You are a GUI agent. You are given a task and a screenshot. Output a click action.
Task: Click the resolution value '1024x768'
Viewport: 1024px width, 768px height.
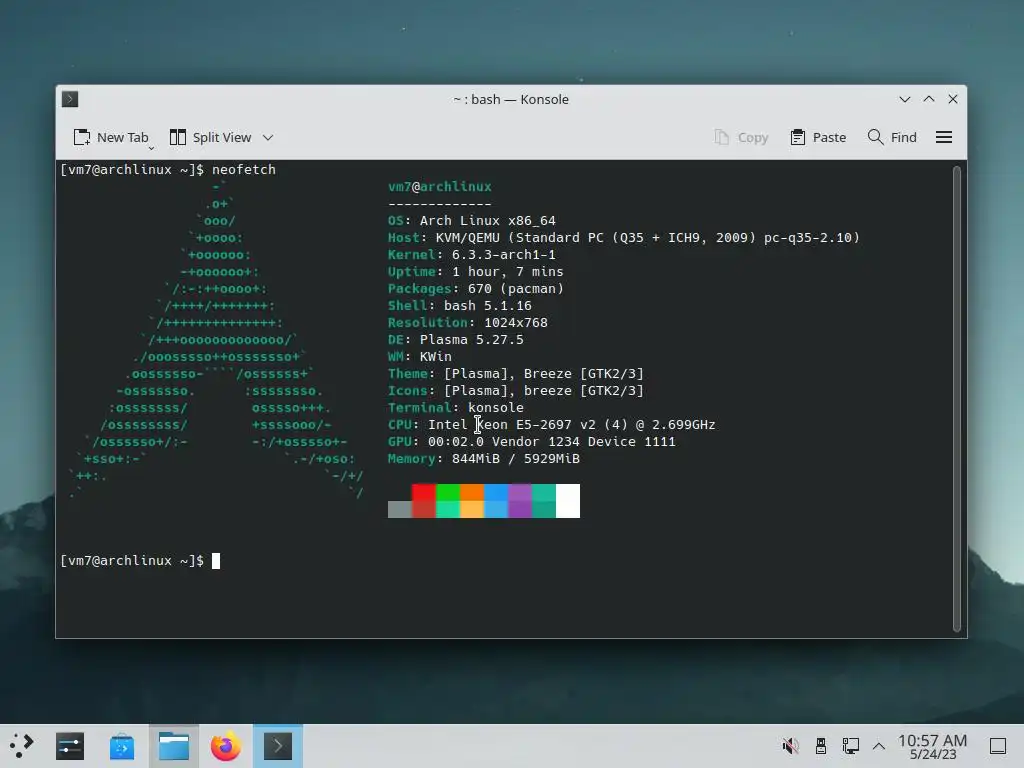516,323
